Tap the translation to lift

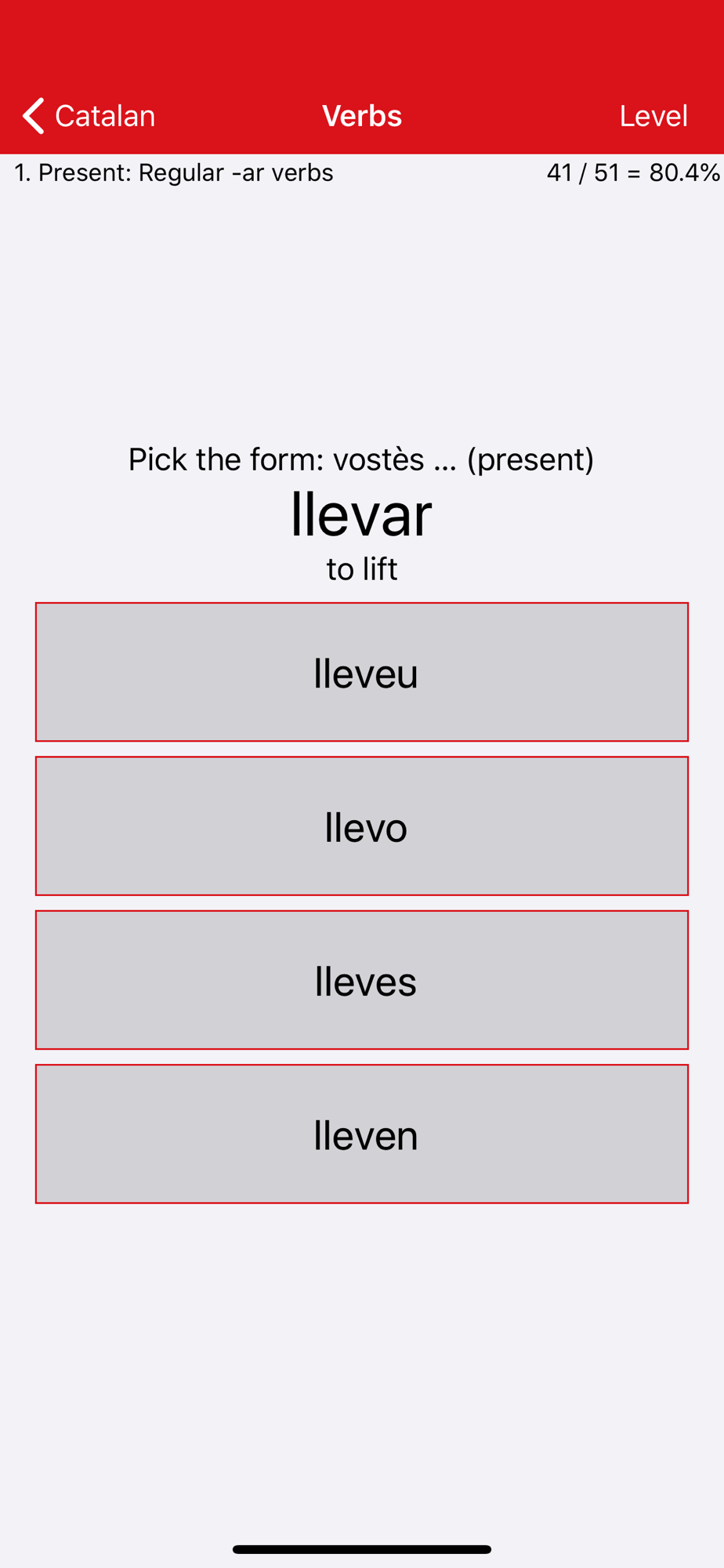[362, 569]
